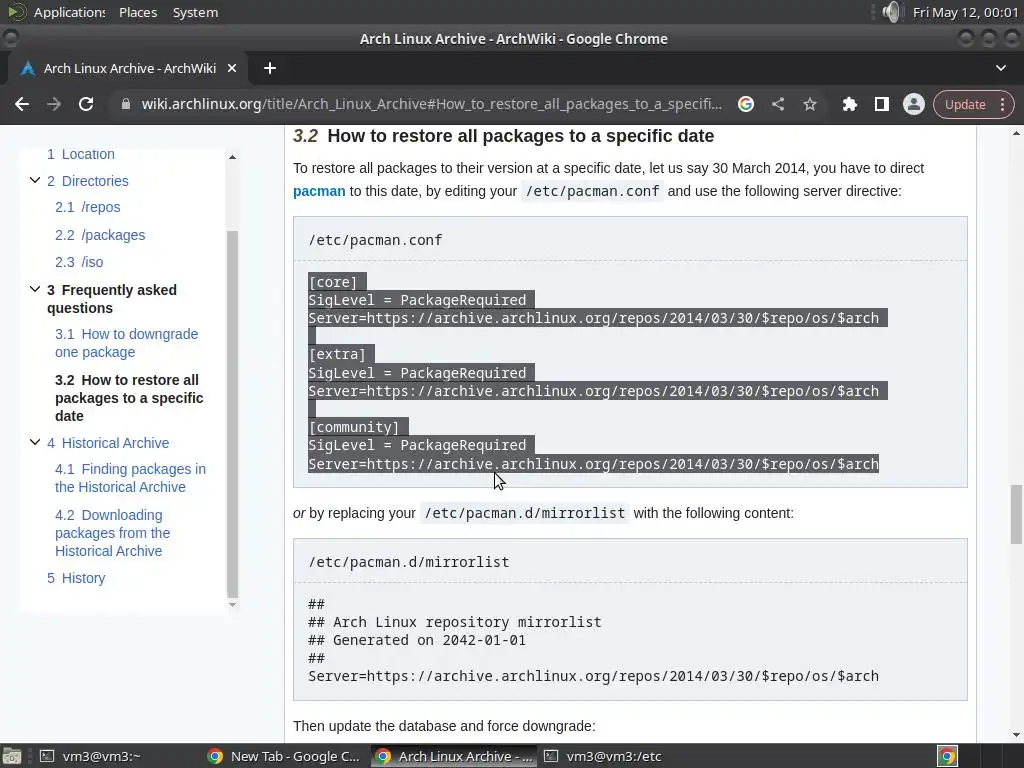Click the Google icon in the address bar
The width and height of the screenshot is (1024, 768).
[x=746, y=104]
